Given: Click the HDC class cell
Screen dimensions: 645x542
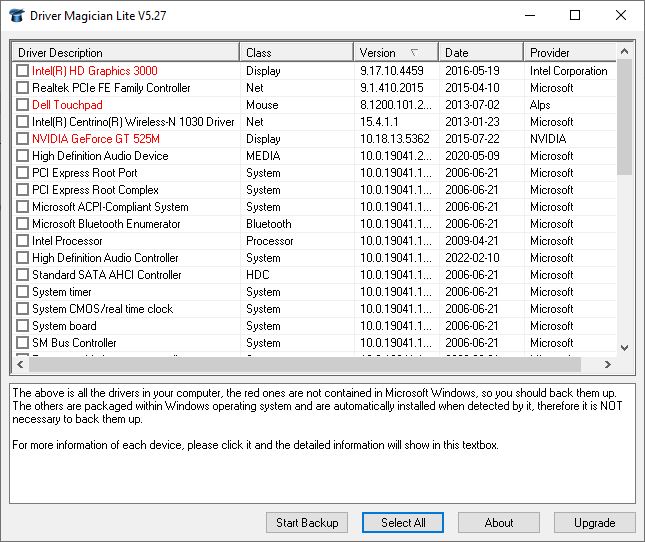Looking at the screenshot, I should click(258, 275).
